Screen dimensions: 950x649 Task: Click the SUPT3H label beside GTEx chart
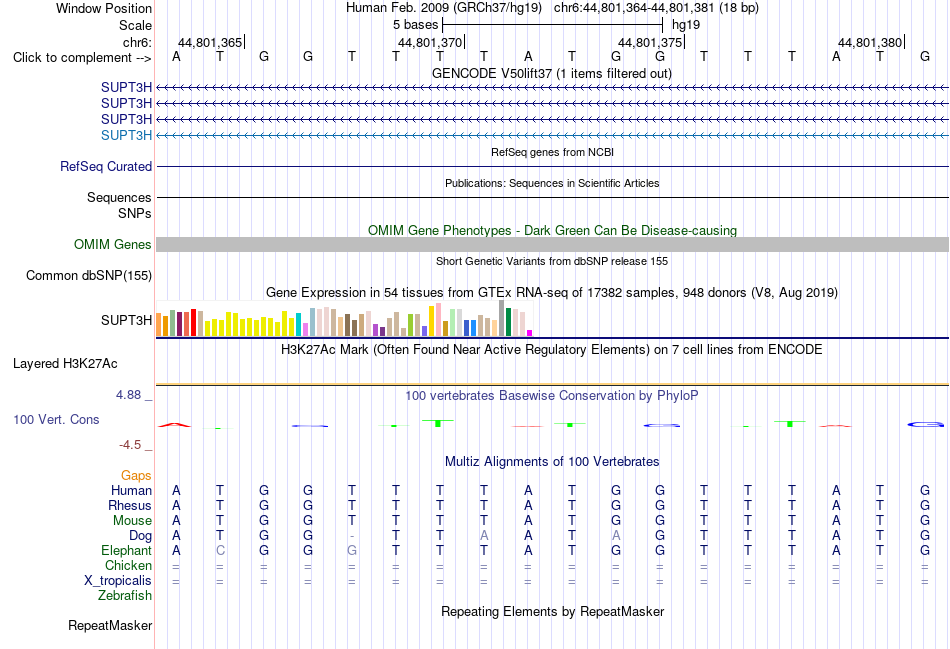pyautogui.click(x=126, y=320)
